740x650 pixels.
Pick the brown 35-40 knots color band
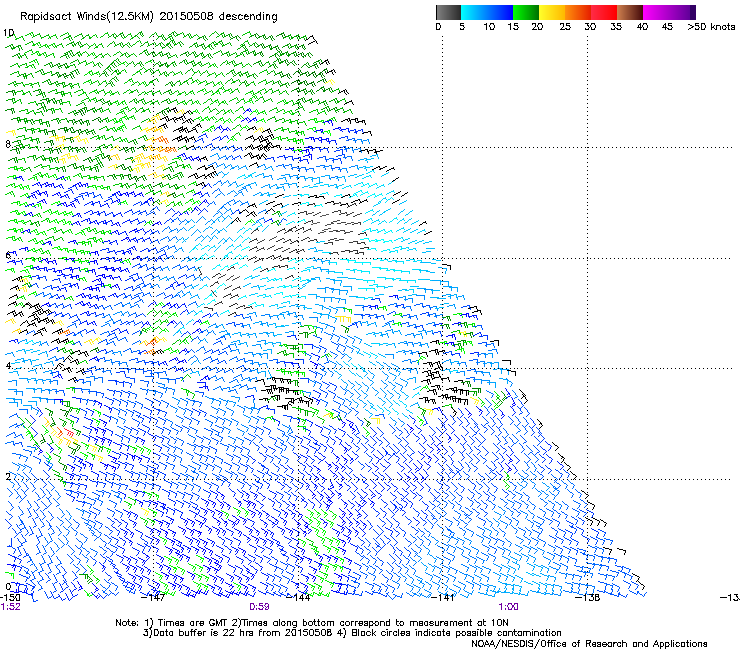click(630, 12)
